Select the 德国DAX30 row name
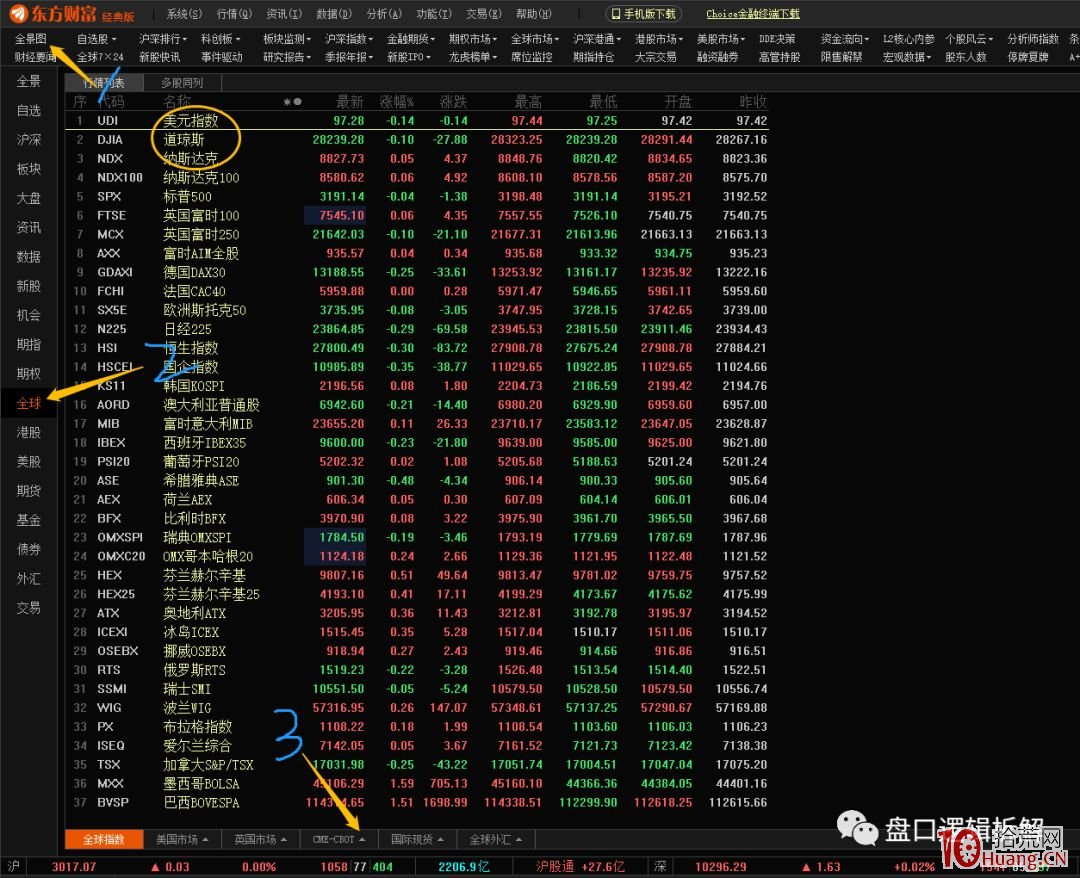1080x878 pixels. pos(194,272)
